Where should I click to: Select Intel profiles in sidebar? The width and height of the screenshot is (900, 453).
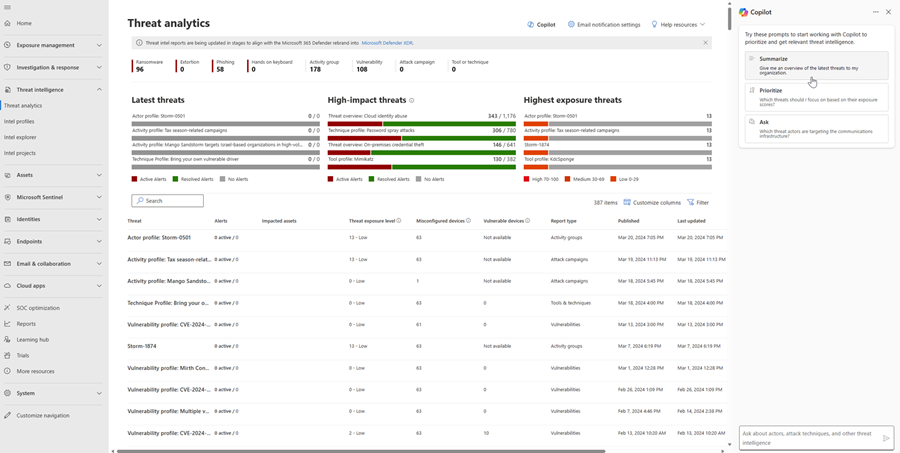[x=19, y=121]
